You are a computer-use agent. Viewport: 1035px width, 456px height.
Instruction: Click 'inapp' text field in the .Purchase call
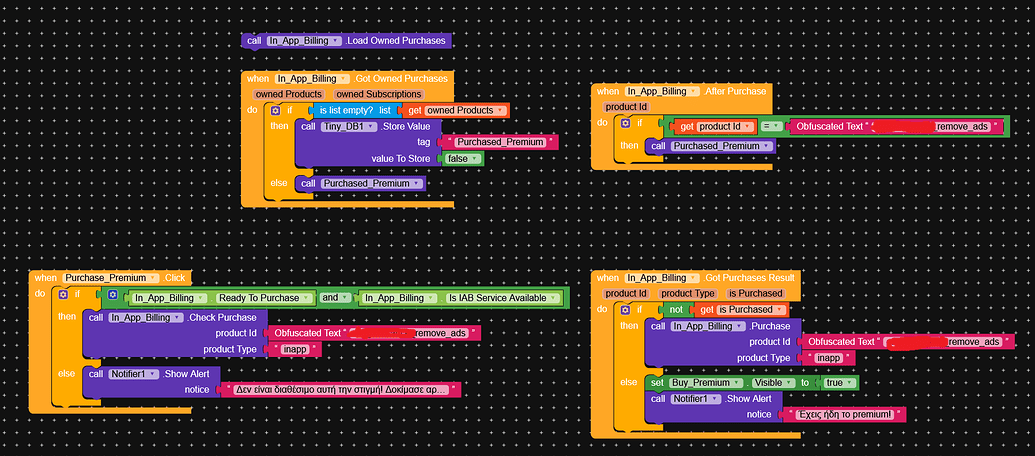[x=828, y=358]
